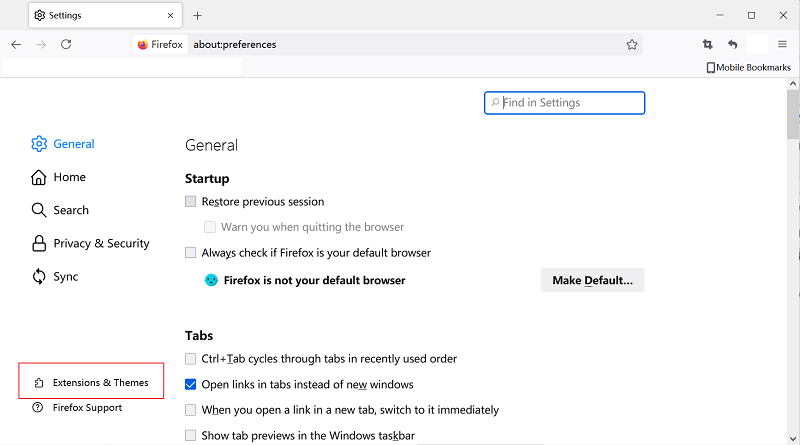This screenshot has width=800, height=445.
Task: Enable Show tab previews in Windows taskbar
Action: coord(190,435)
